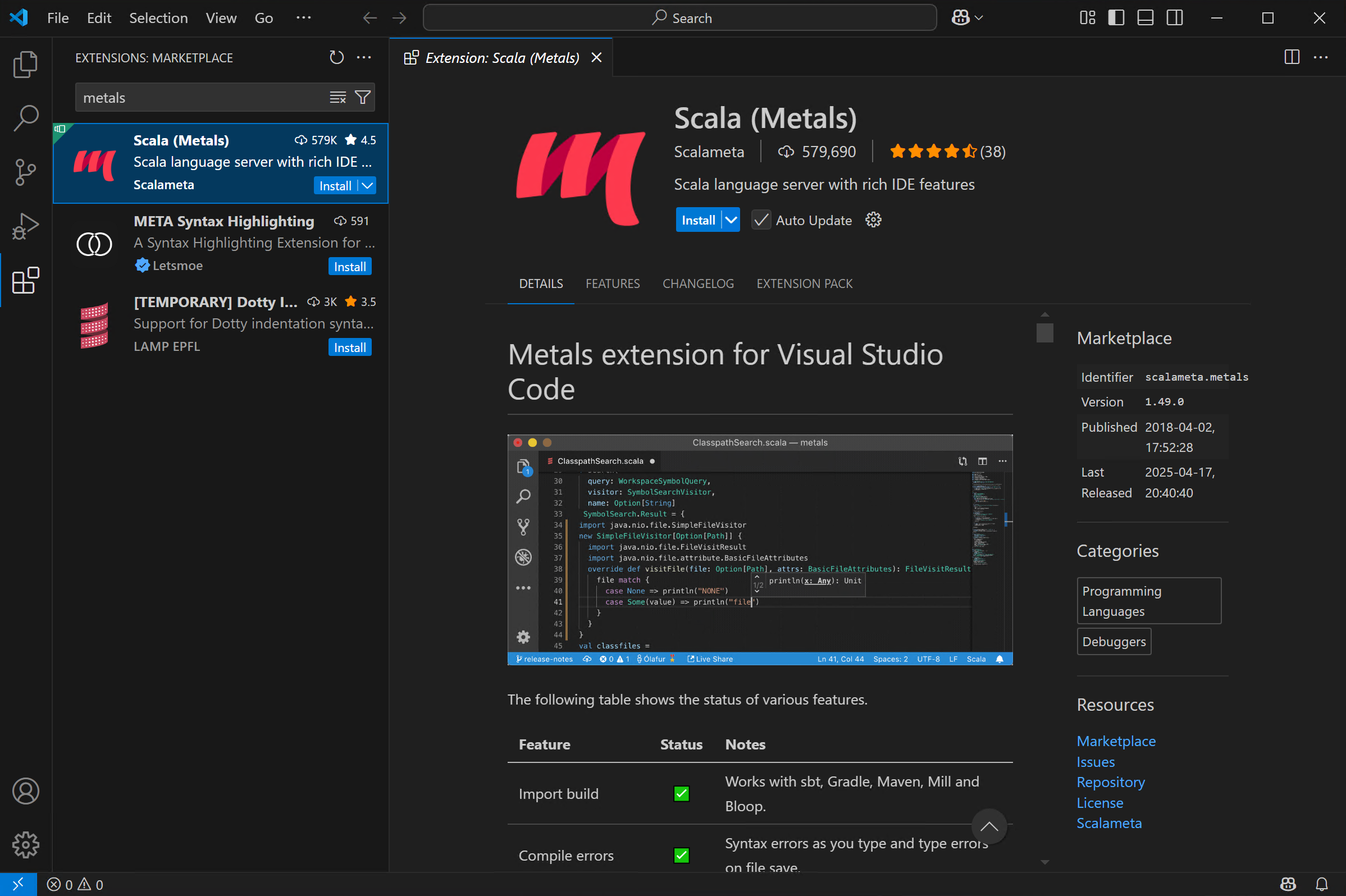The width and height of the screenshot is (1346, 896).
Task: Open the Manage gear in activity bar
Action: 26,844
